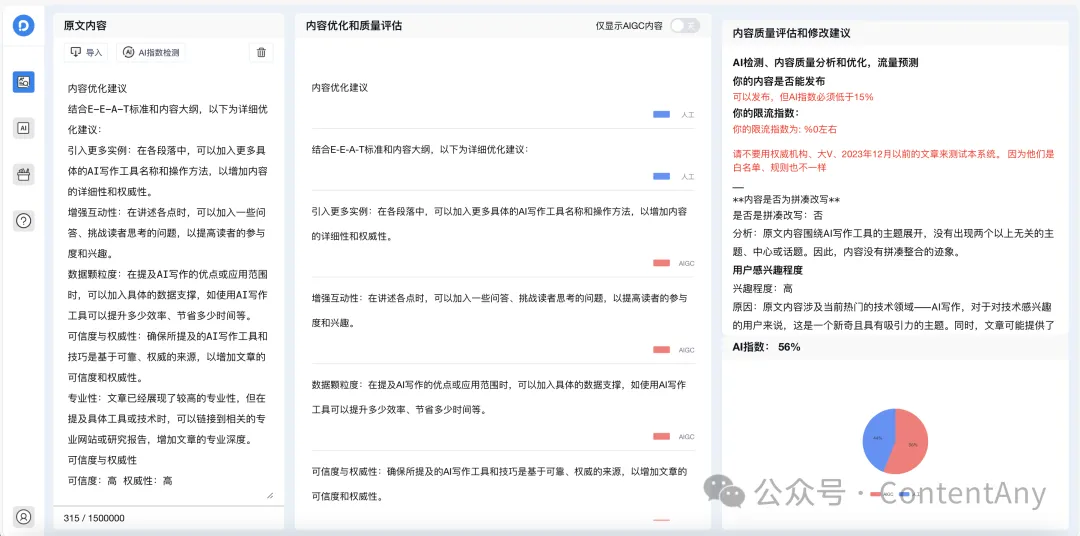
Task: Click the 导入 import button
Action: 87,52
